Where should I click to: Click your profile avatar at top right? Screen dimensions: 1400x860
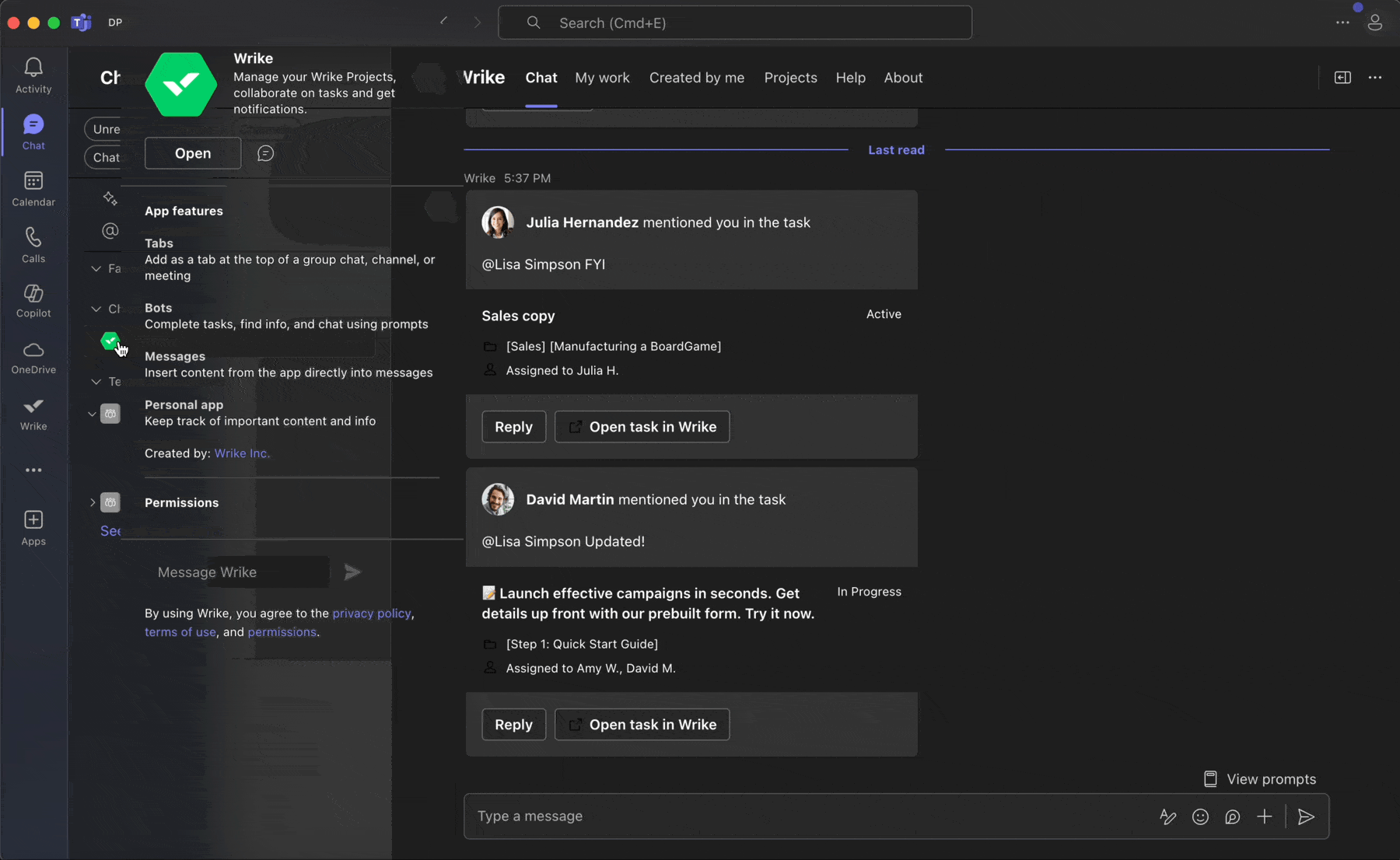coord(1375,23)
